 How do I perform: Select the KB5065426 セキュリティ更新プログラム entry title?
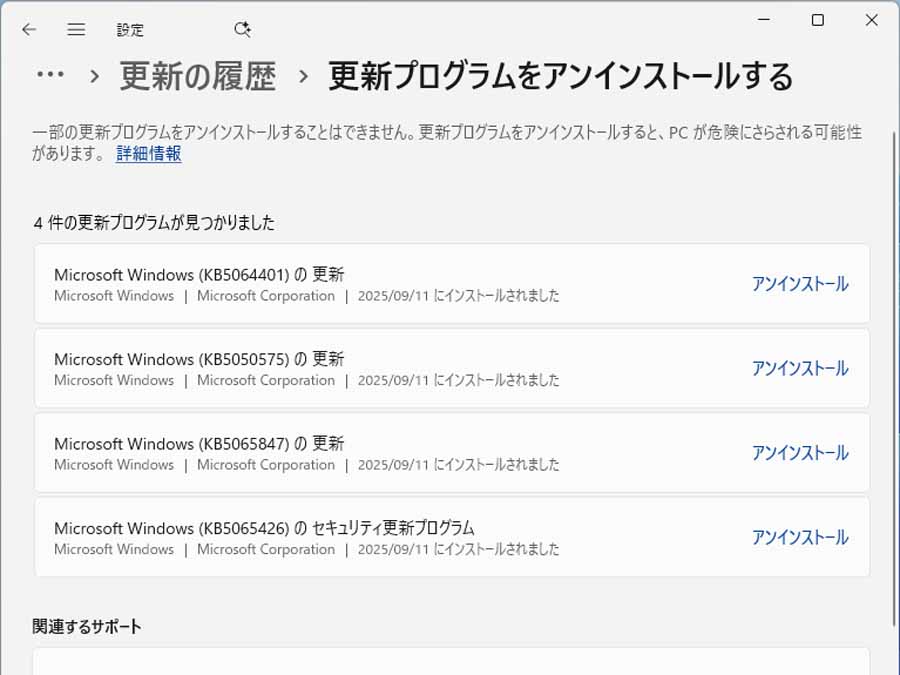(264, 528)
